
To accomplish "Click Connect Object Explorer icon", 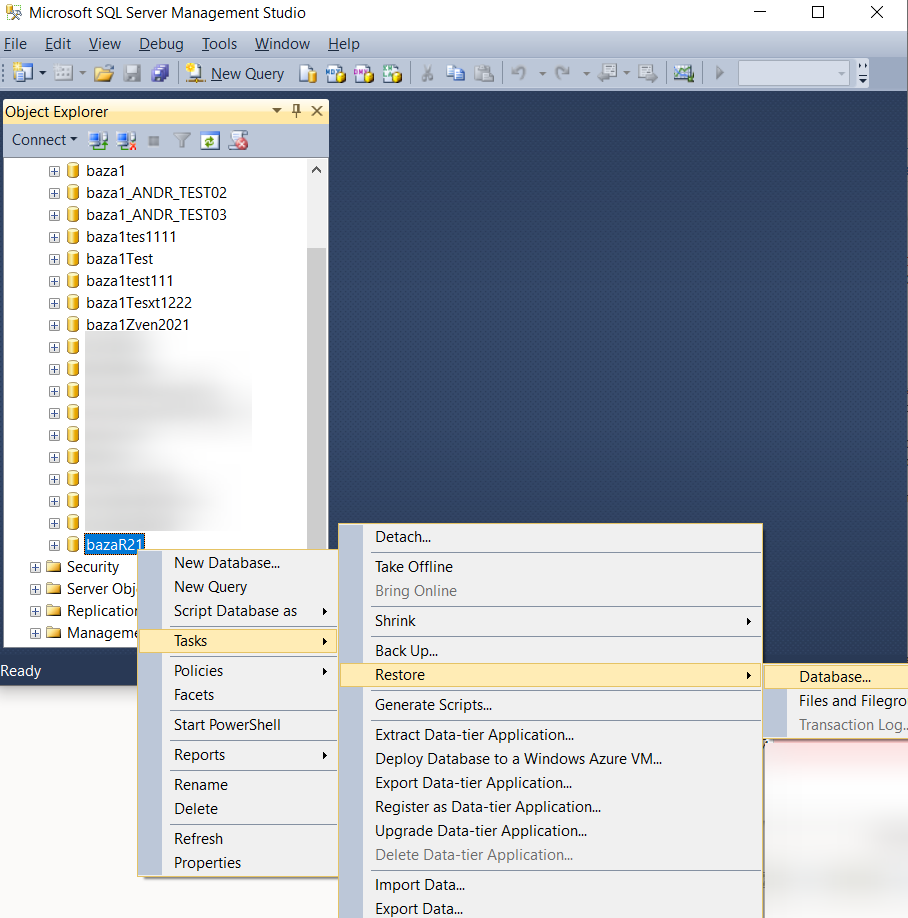I will click(98, 141).
